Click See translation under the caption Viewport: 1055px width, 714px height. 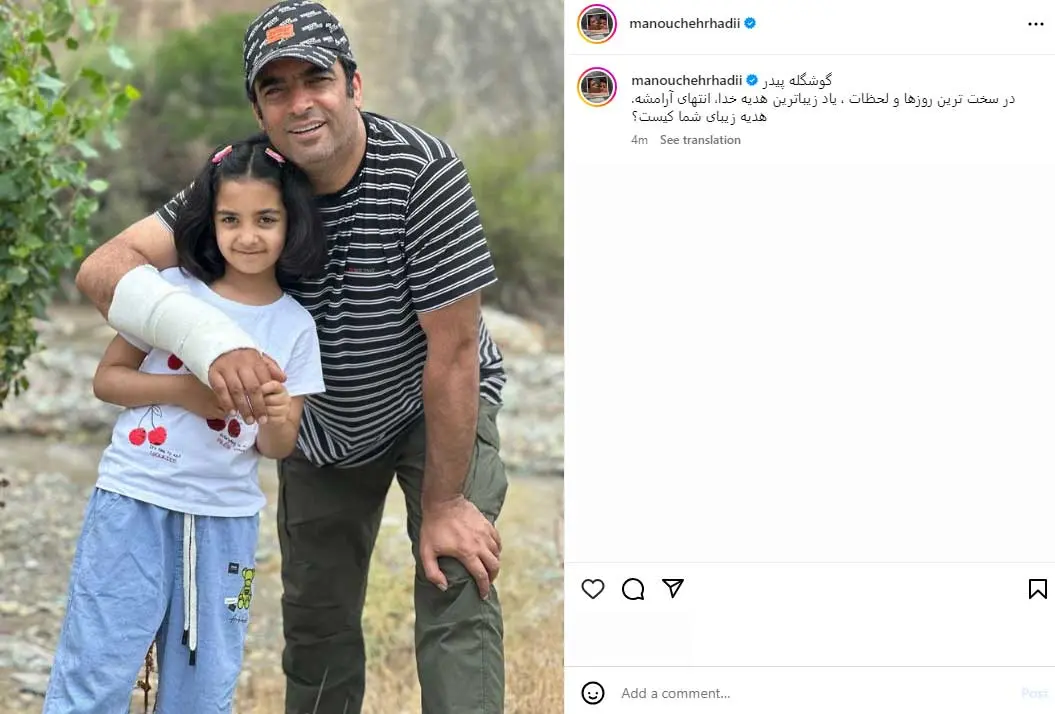click(x=700, y=140)
